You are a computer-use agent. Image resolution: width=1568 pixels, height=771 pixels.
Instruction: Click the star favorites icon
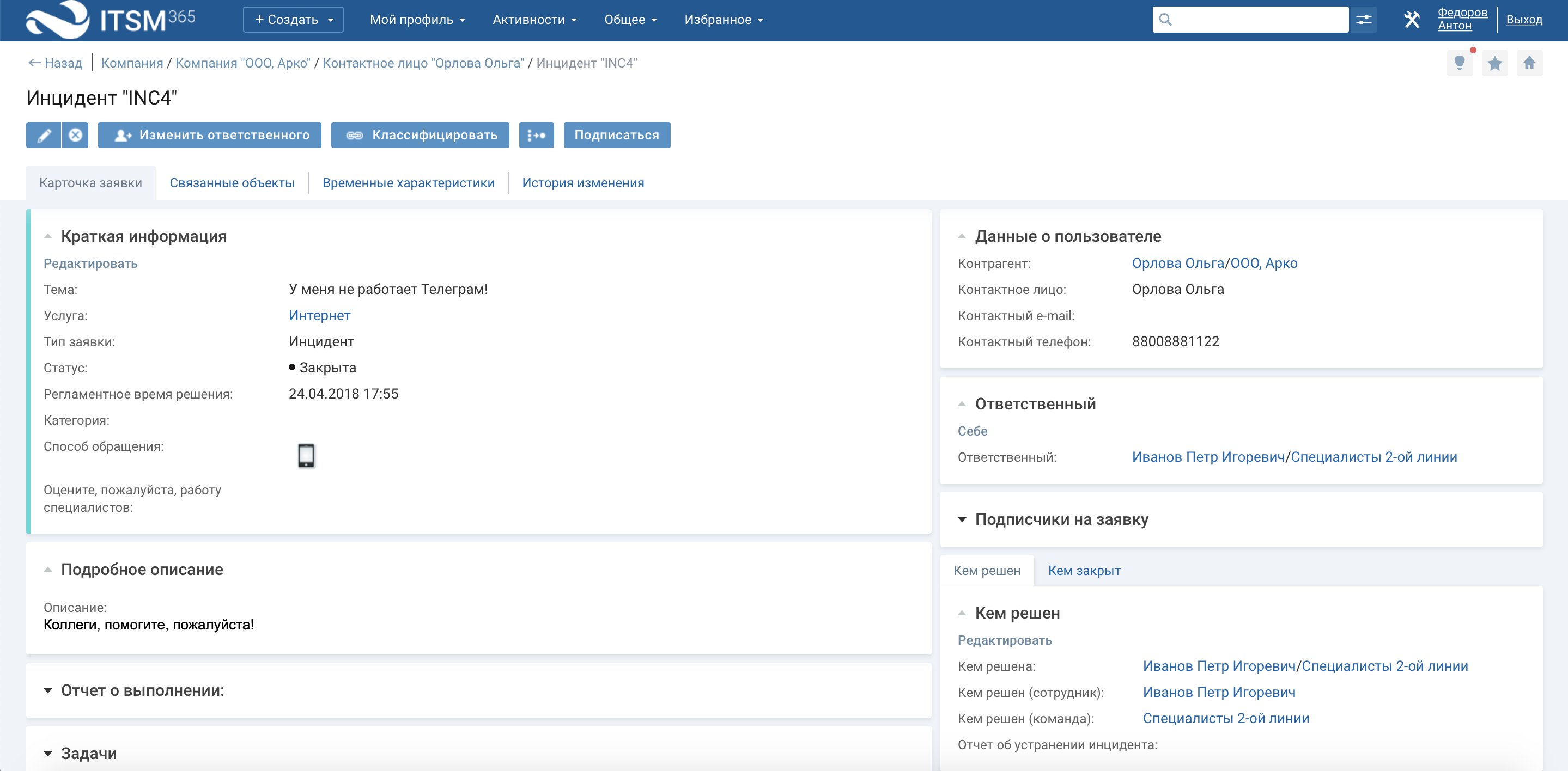click(1495, 63)
